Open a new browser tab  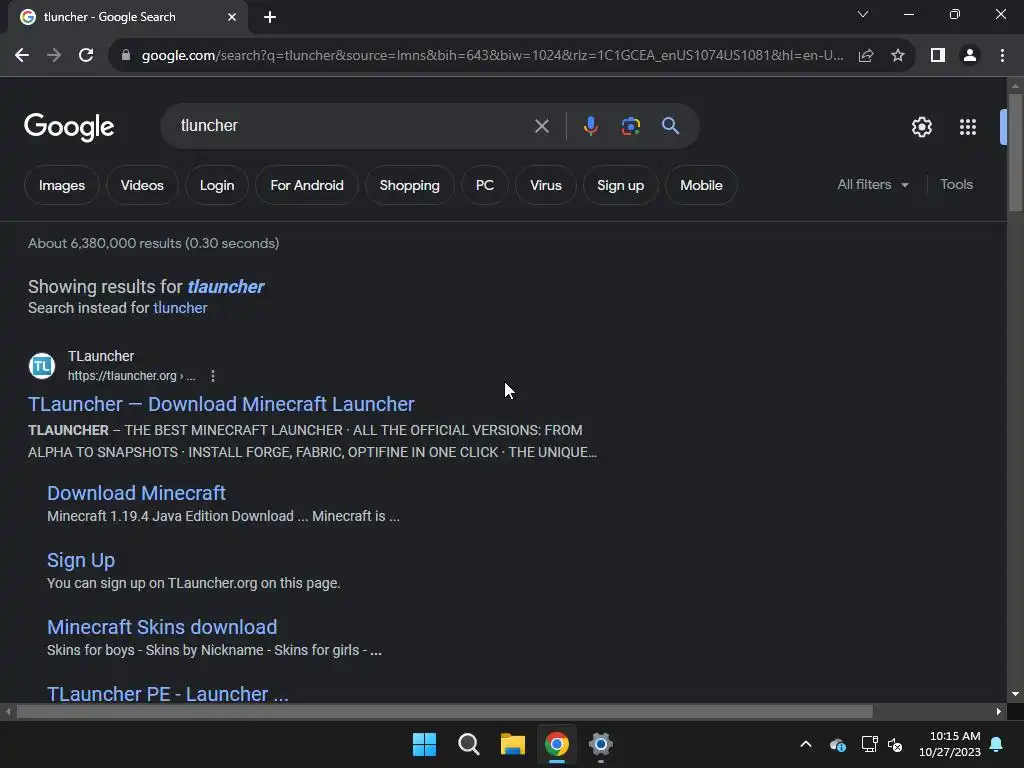(x=270, y=17)
